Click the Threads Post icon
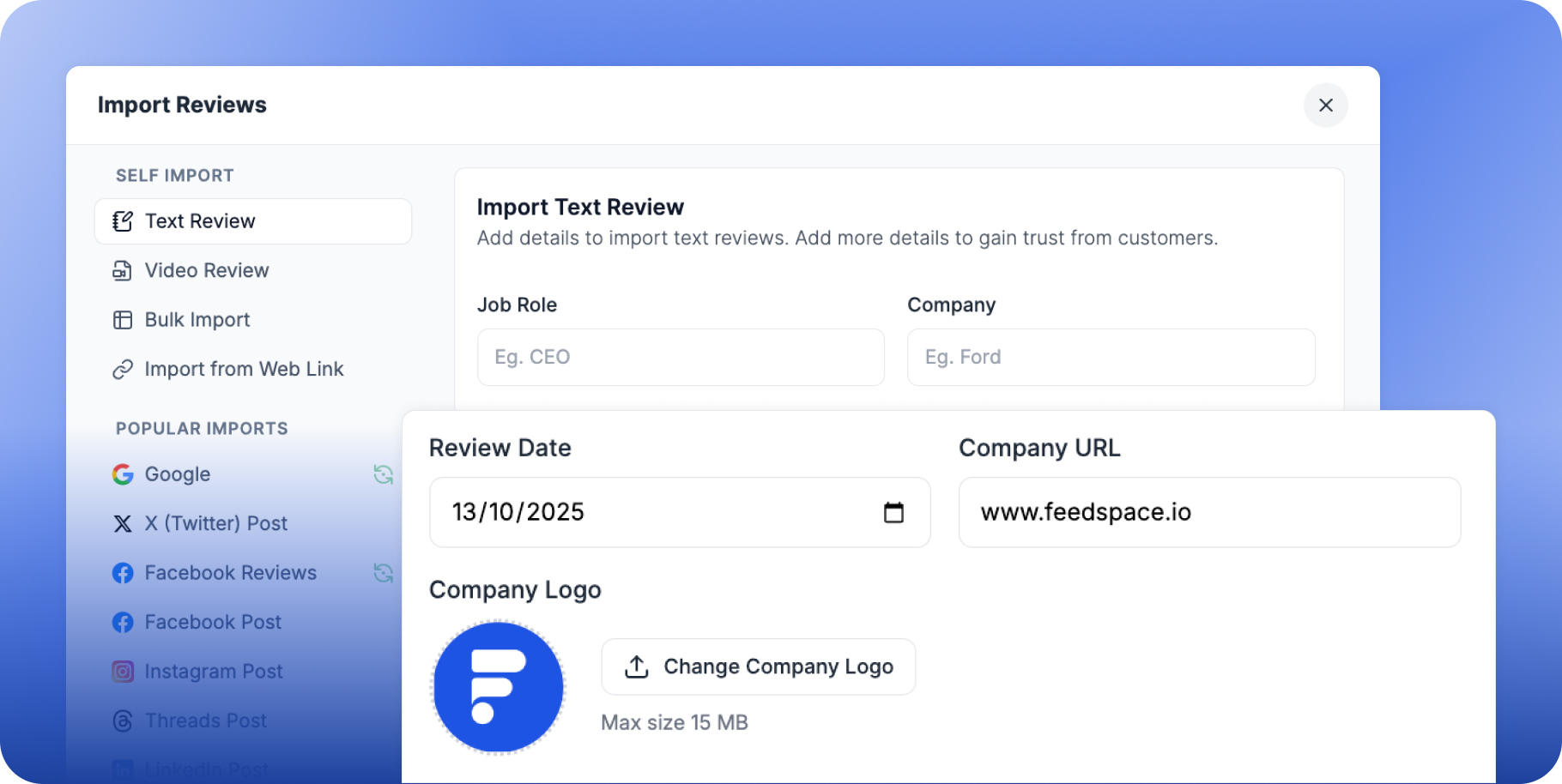The image size is (1562, 784). [123, 721]
